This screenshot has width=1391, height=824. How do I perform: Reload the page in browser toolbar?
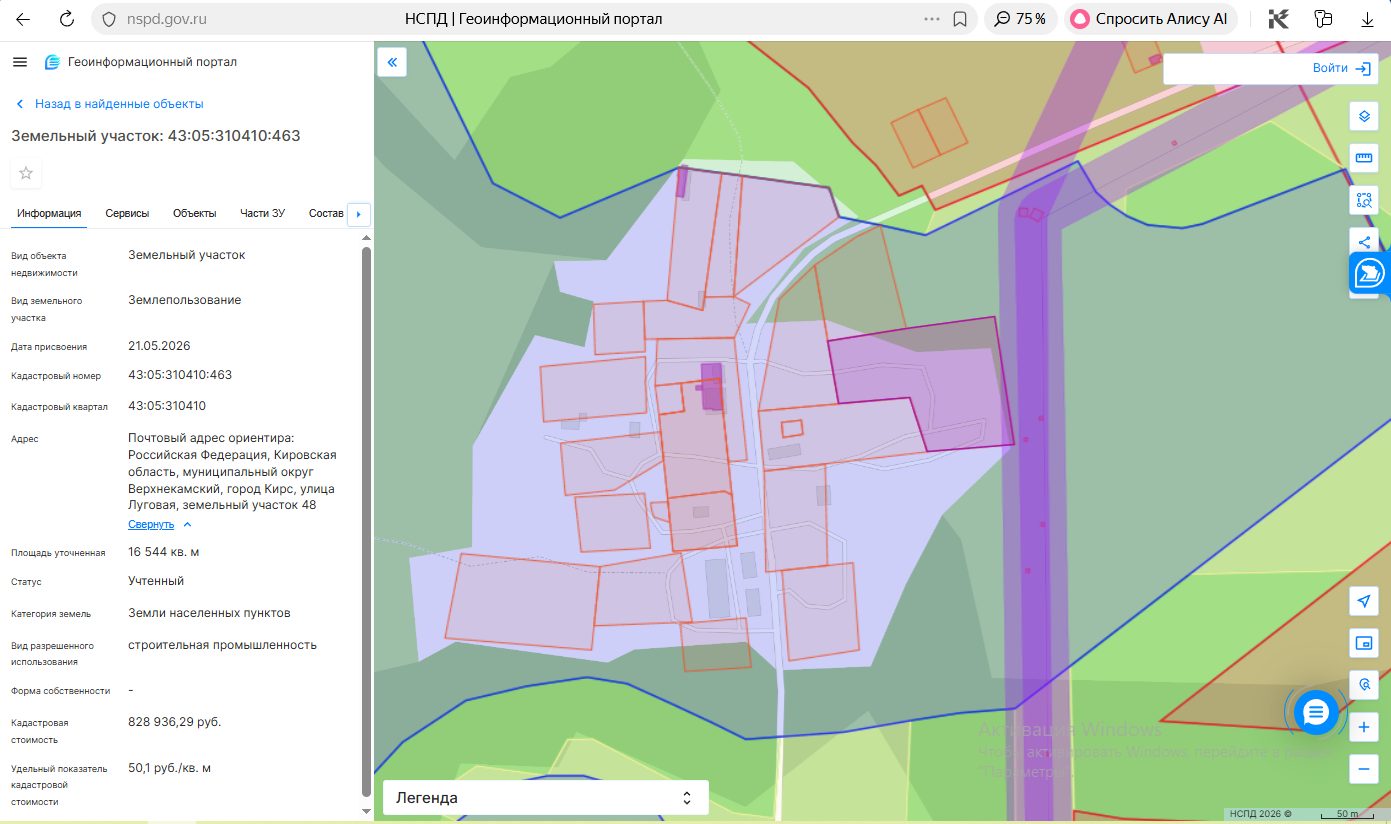click(66, 19)
